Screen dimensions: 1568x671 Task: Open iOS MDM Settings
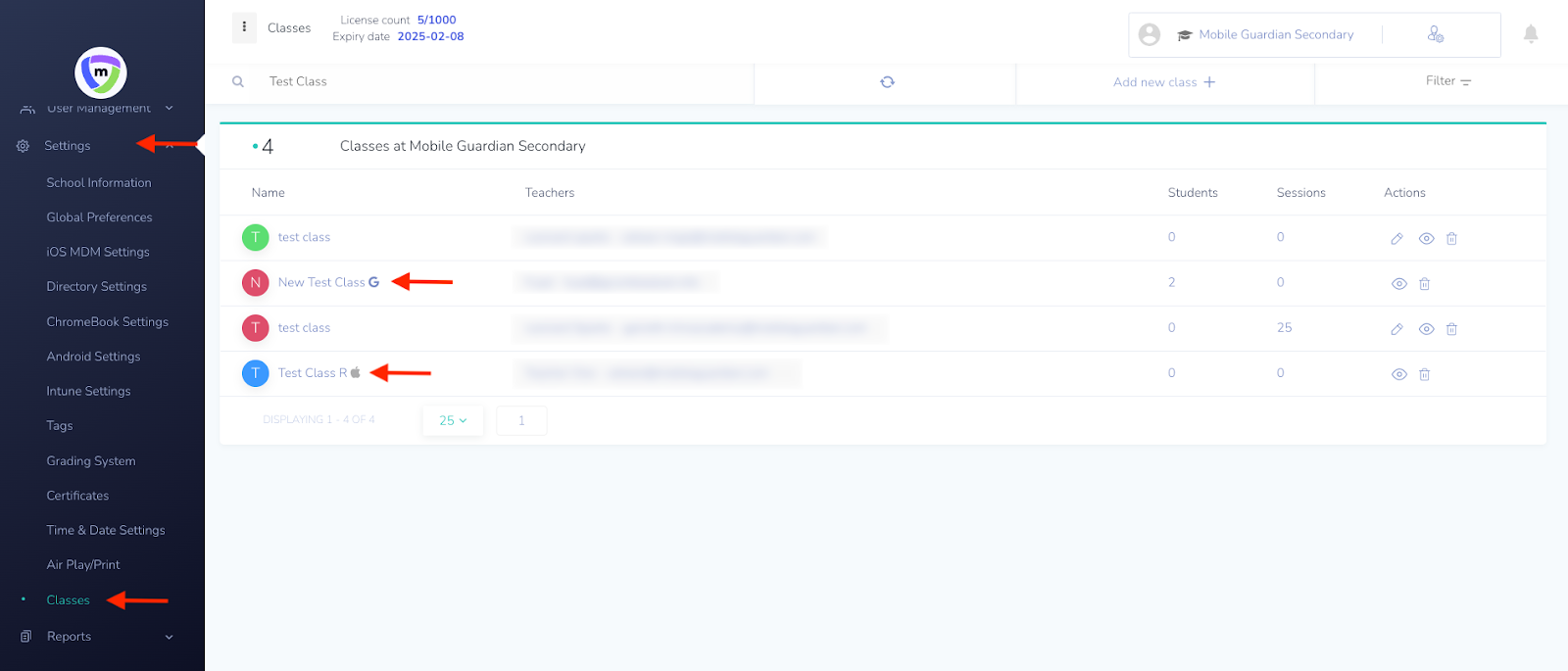pos(98,252)
